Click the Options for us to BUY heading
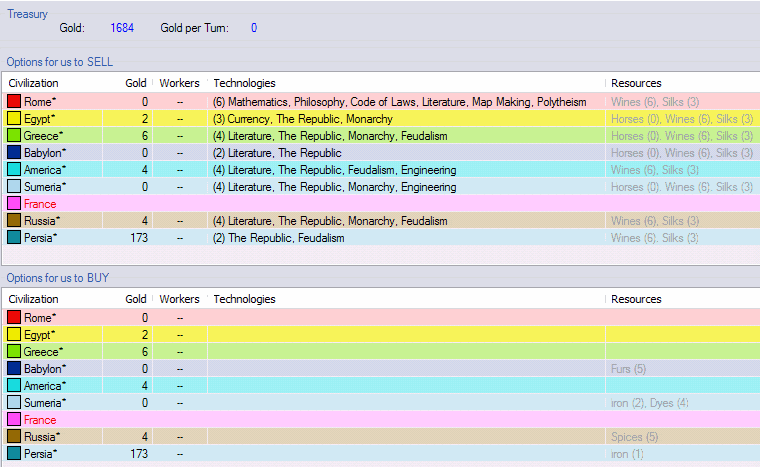This screenshot has width=760, height=467. click(x=58, y=278)
